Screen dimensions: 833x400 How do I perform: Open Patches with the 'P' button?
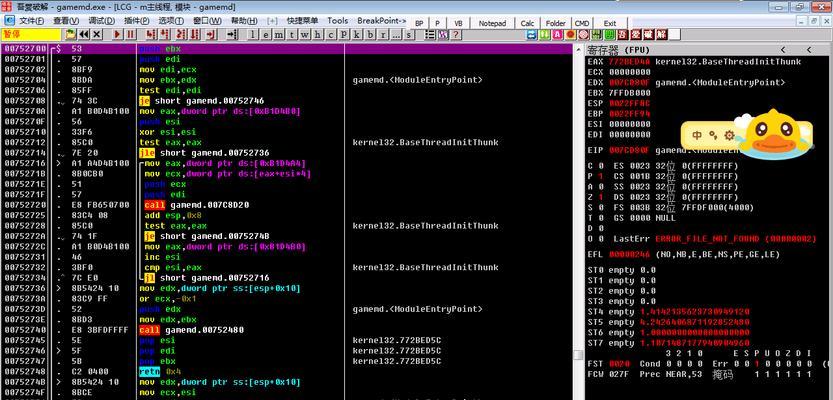pos(344,35)
